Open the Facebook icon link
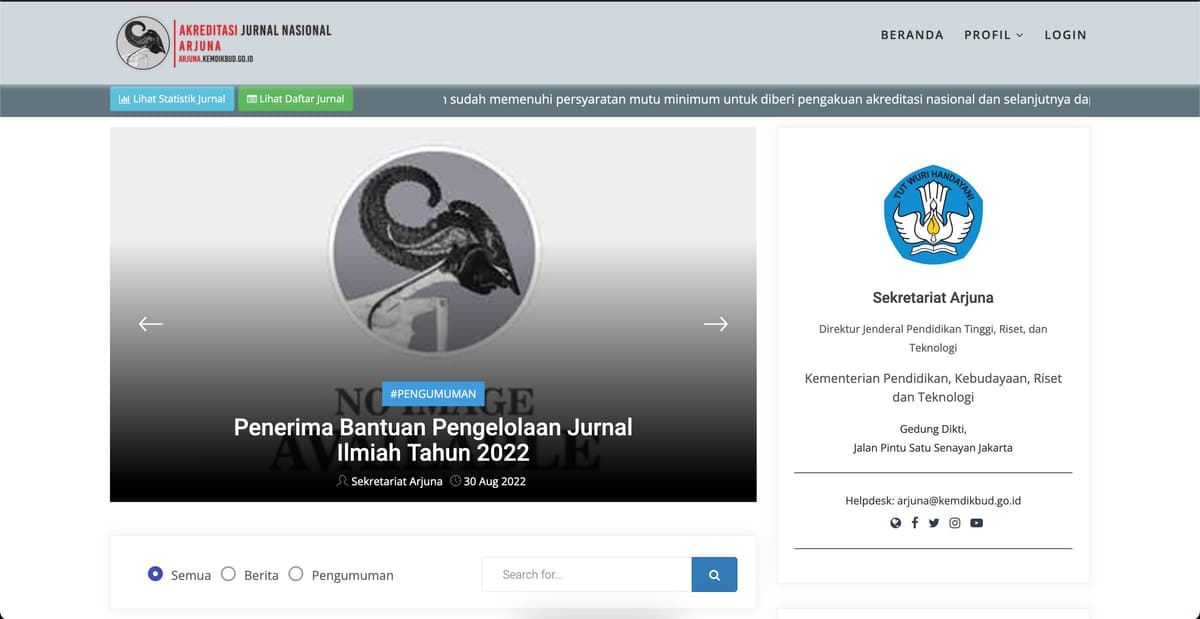The image size is (1200, 619). click(x=914, y=523)
